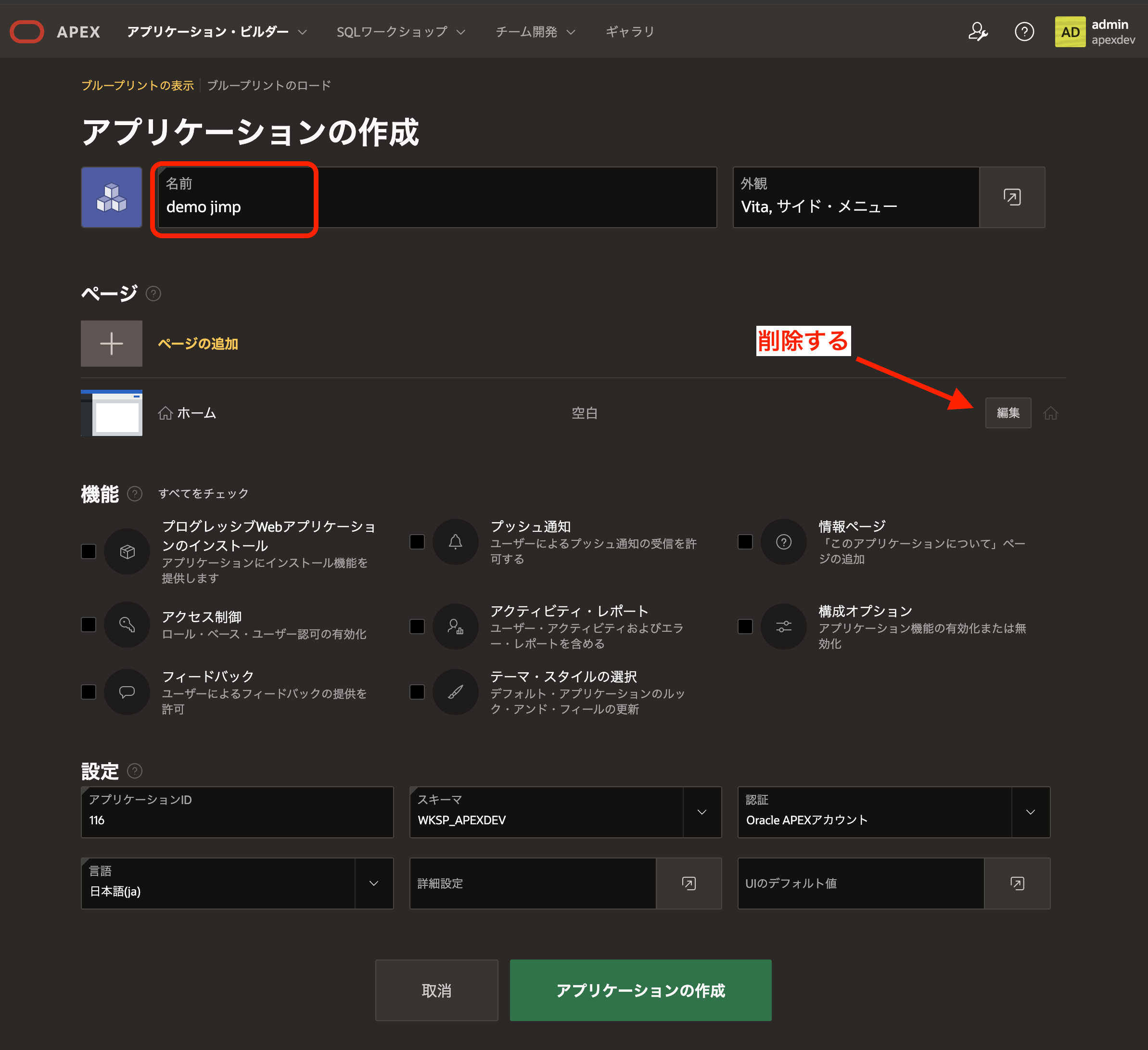Click the green アプリケーションの作成 button
Image resolution: width=1148 pixels, height=1050 pixels.
point(640,990)
